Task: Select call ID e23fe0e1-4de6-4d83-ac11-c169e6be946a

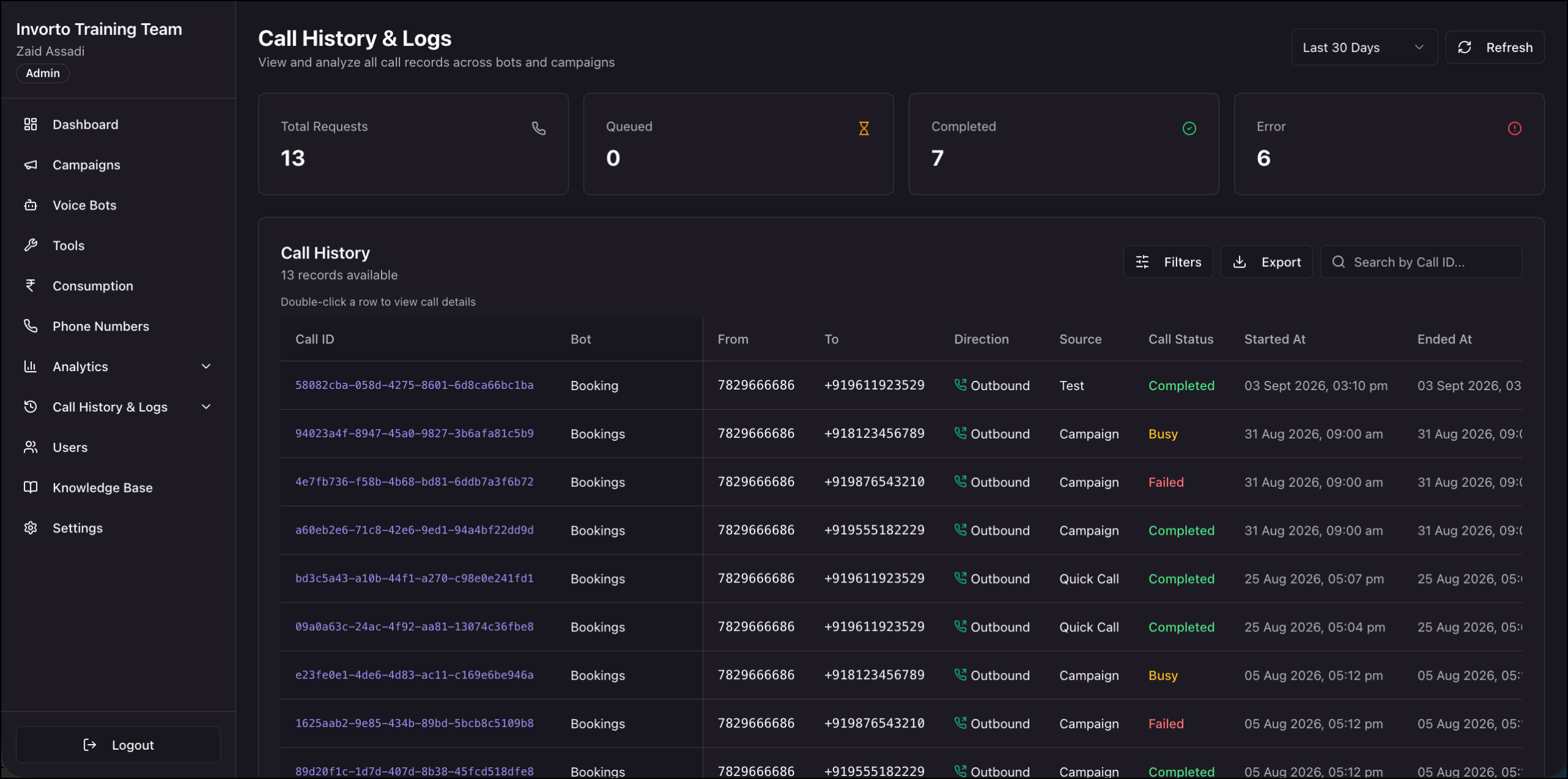Action: coord(414,675)
